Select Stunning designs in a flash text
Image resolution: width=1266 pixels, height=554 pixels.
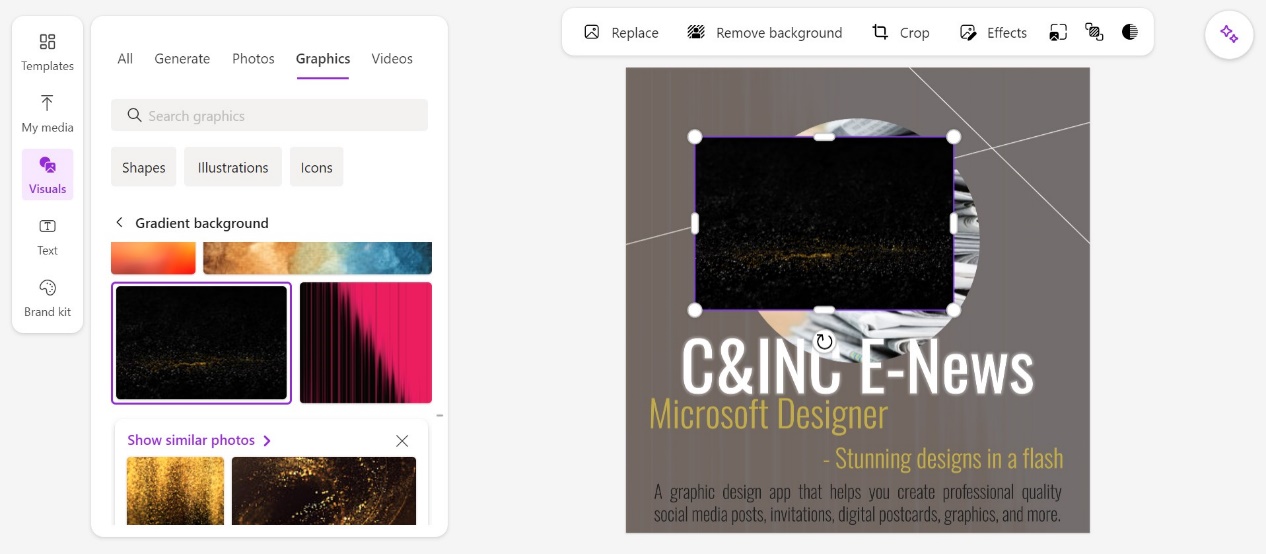coord(943,459)
